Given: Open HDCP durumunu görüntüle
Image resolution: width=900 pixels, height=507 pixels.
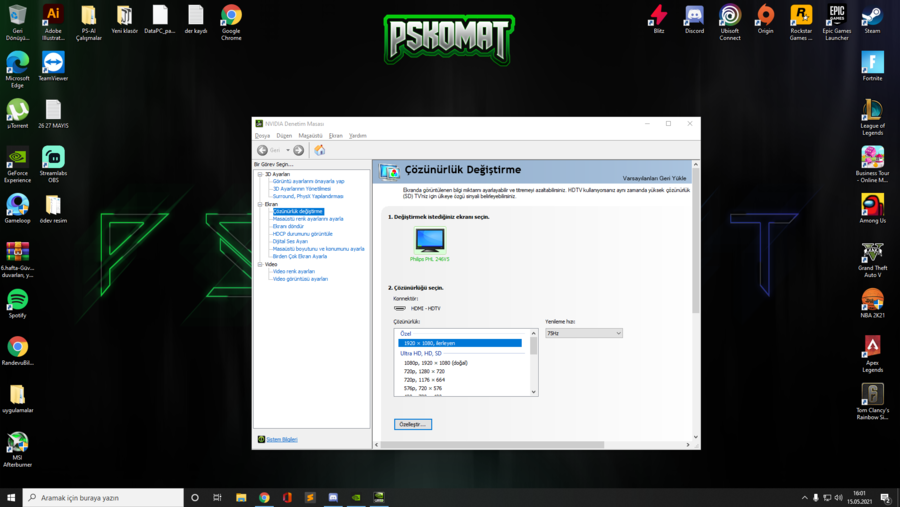Looking at the screenshot, I should pos(302,234).
